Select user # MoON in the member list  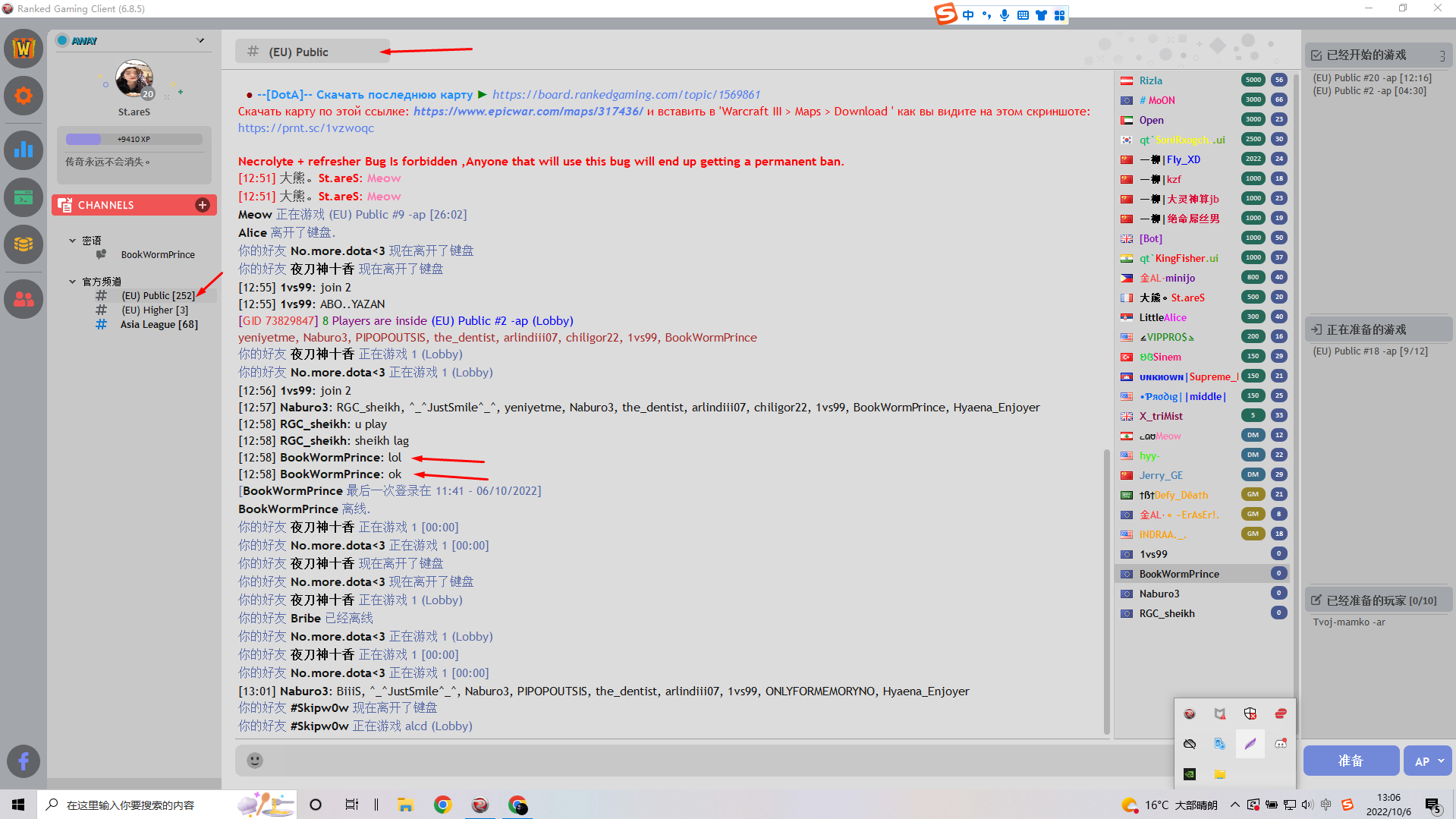click(x=1203, y=100)
